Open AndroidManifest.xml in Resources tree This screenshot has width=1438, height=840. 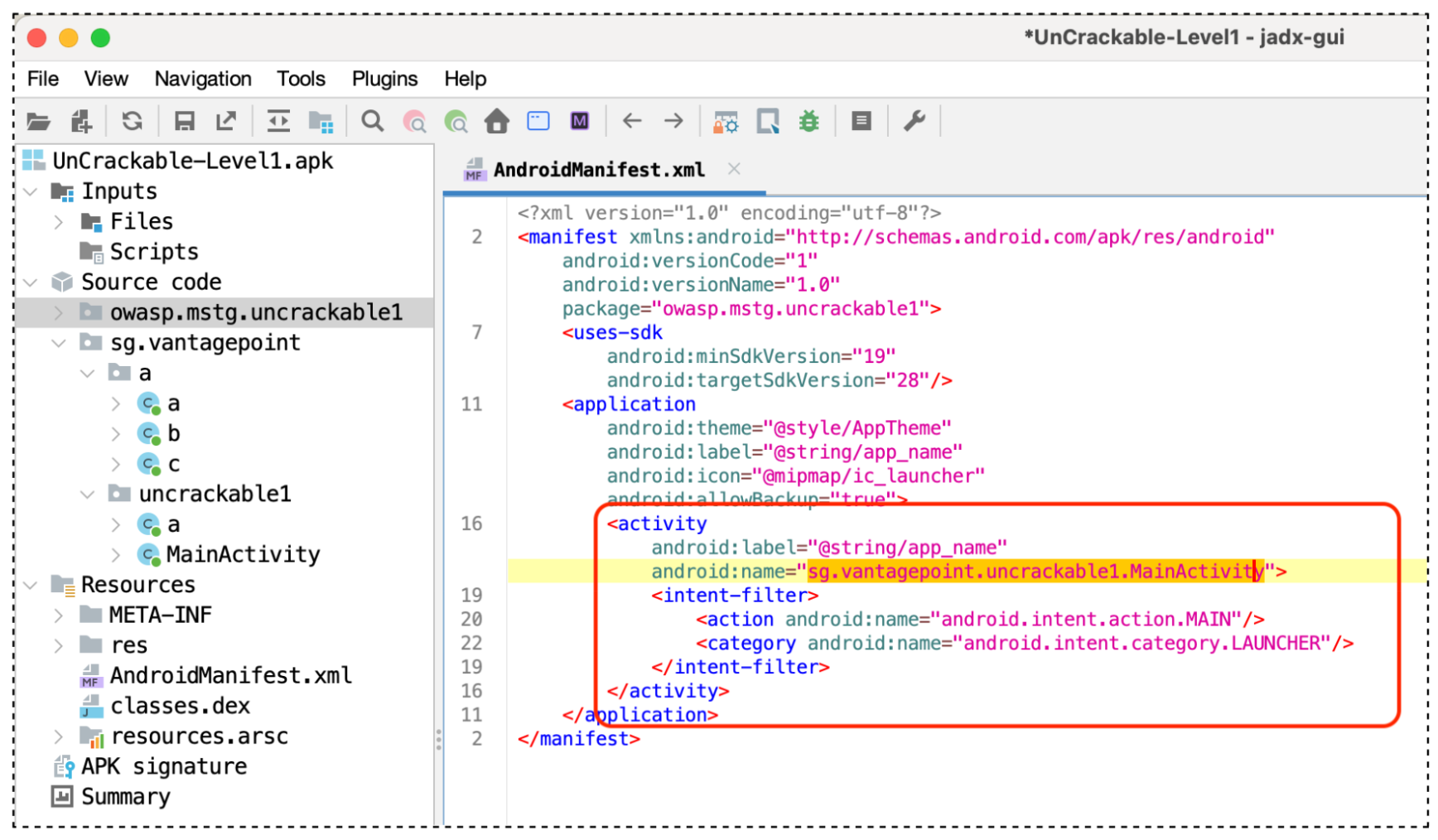231,676
